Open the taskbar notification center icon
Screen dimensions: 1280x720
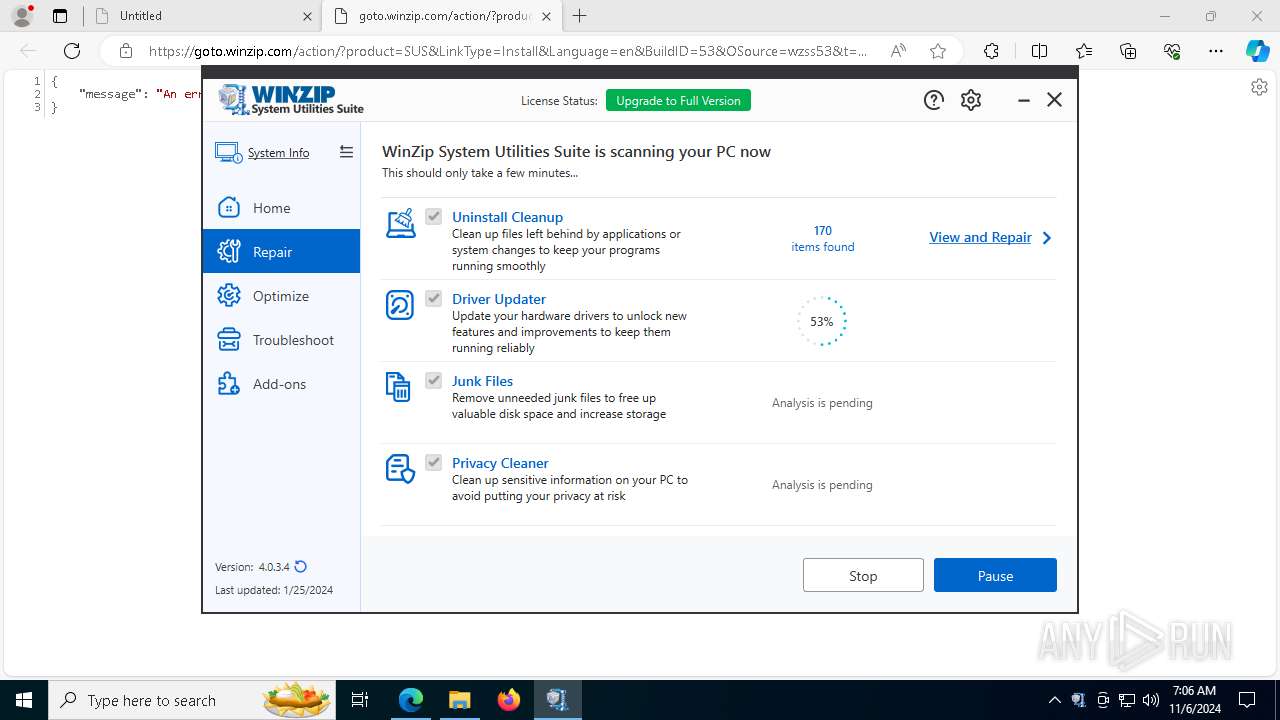(x=1247, y=700)
